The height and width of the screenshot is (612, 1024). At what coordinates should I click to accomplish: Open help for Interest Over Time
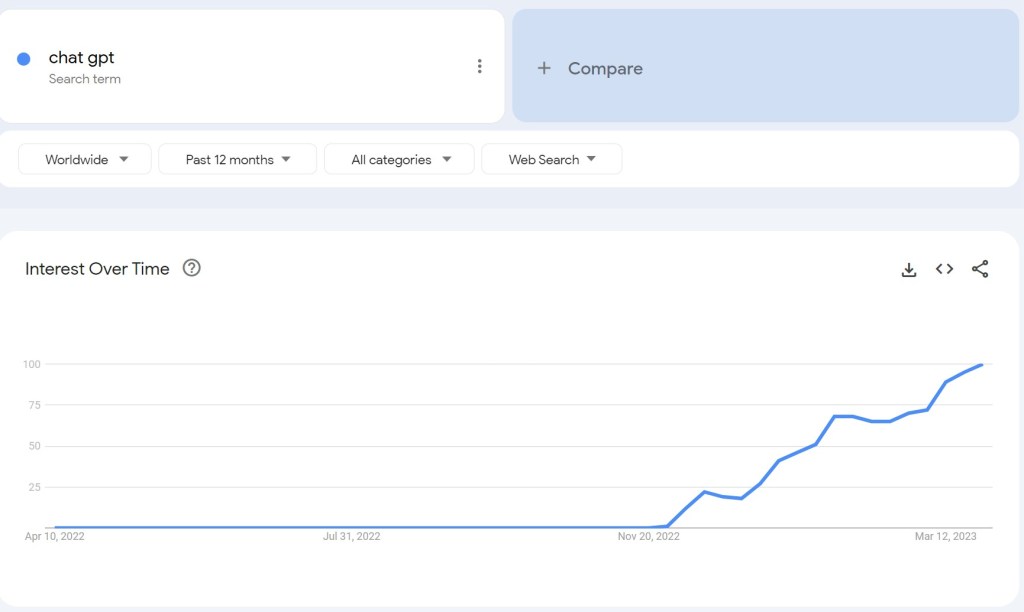click(x=192, y=268)
